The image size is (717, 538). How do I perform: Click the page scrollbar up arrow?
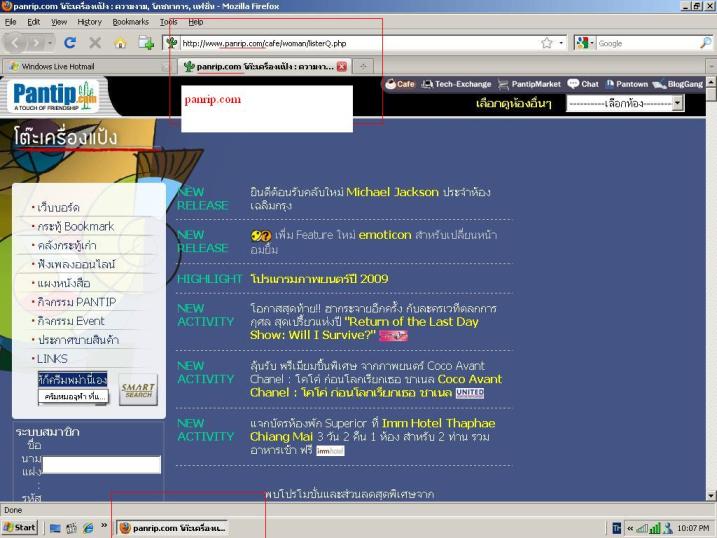click(711, 82)
